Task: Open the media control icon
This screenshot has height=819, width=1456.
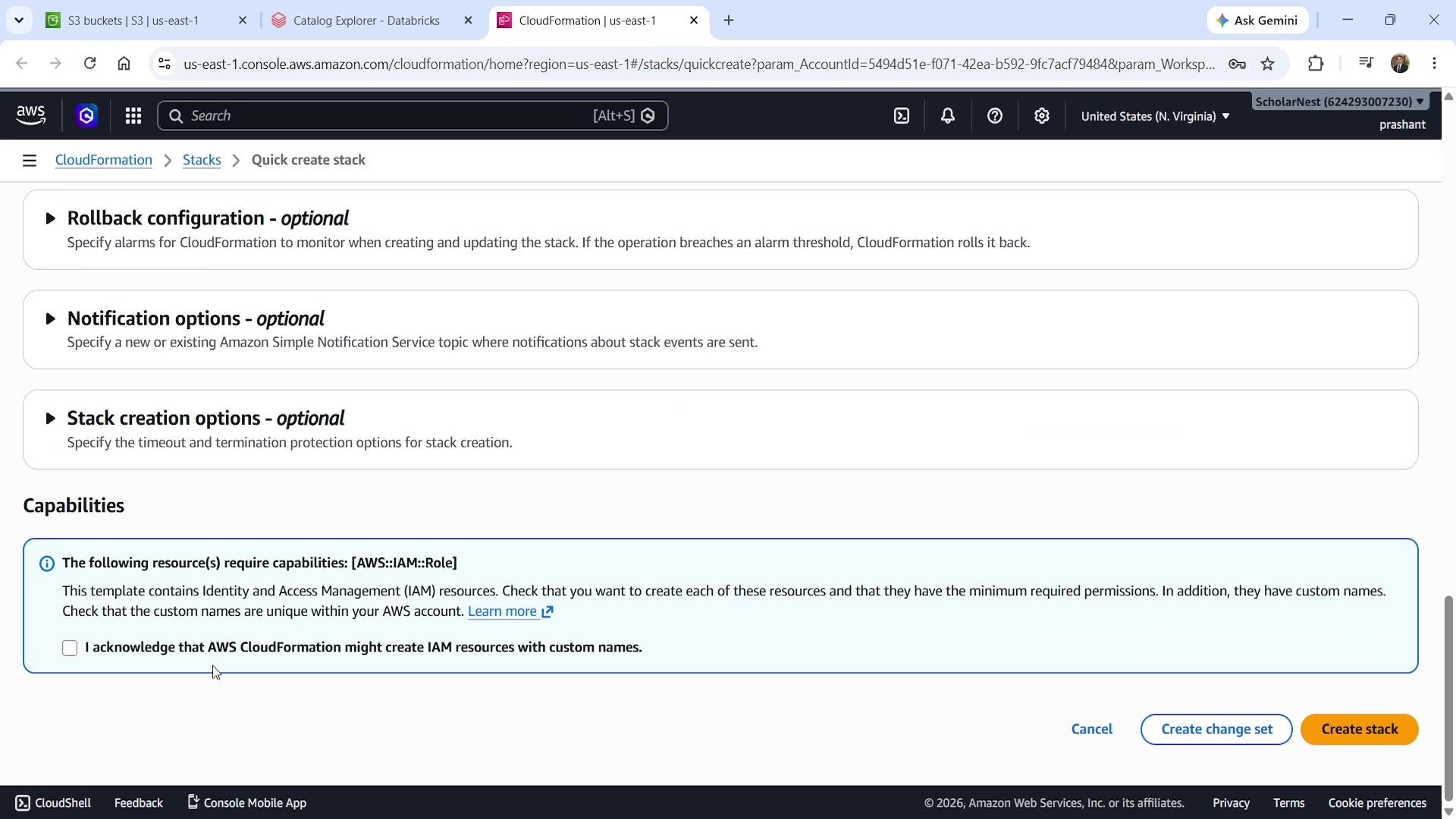Action: [x=1366, y=64]
